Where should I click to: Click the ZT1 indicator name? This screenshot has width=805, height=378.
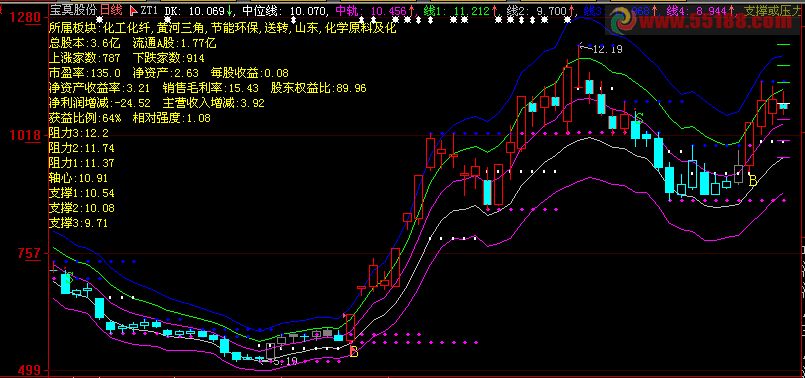pos(149,10)
